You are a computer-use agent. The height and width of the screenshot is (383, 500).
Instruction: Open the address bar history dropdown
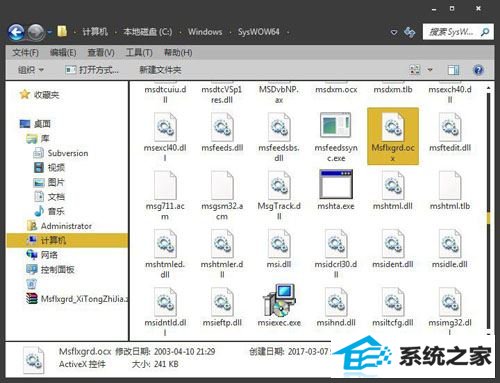[x=394, y=32]
